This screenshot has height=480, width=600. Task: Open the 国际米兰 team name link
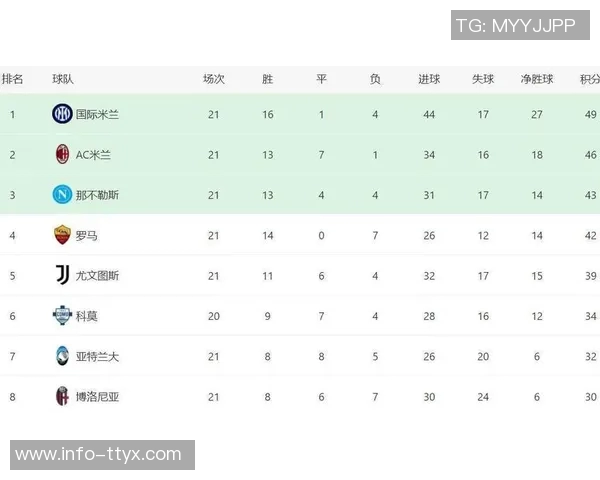97,115
